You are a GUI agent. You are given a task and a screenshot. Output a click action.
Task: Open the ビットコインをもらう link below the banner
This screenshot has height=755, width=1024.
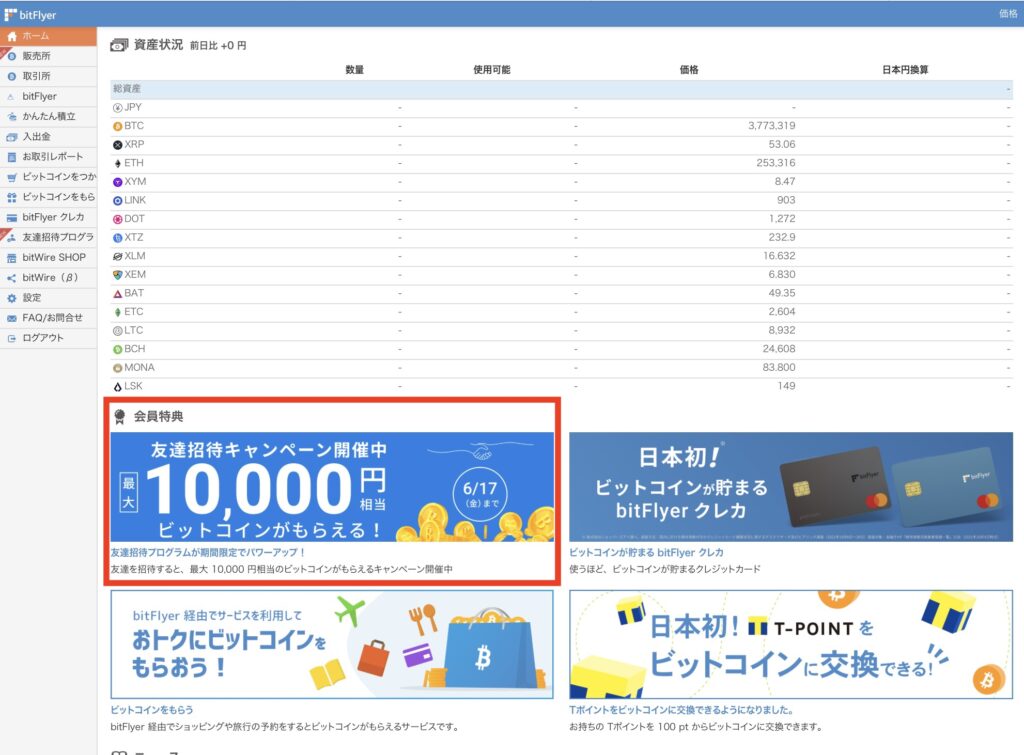pyautogui.click(x=152, y=710)
